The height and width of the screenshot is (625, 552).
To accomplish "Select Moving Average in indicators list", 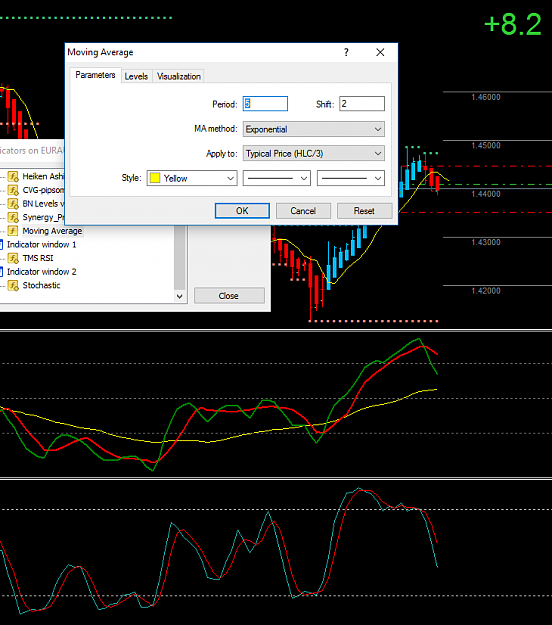I will click(x=52, y=231).
